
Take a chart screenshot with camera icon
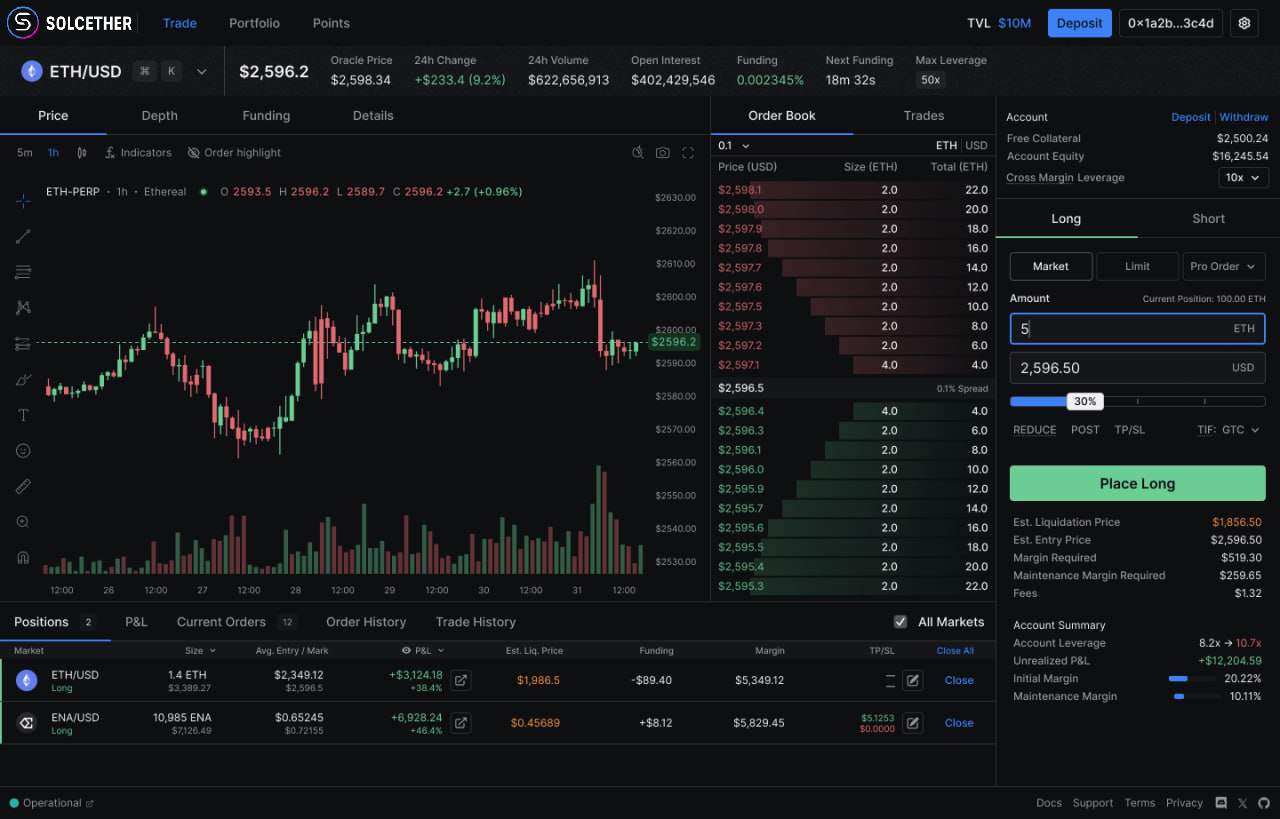662,152
